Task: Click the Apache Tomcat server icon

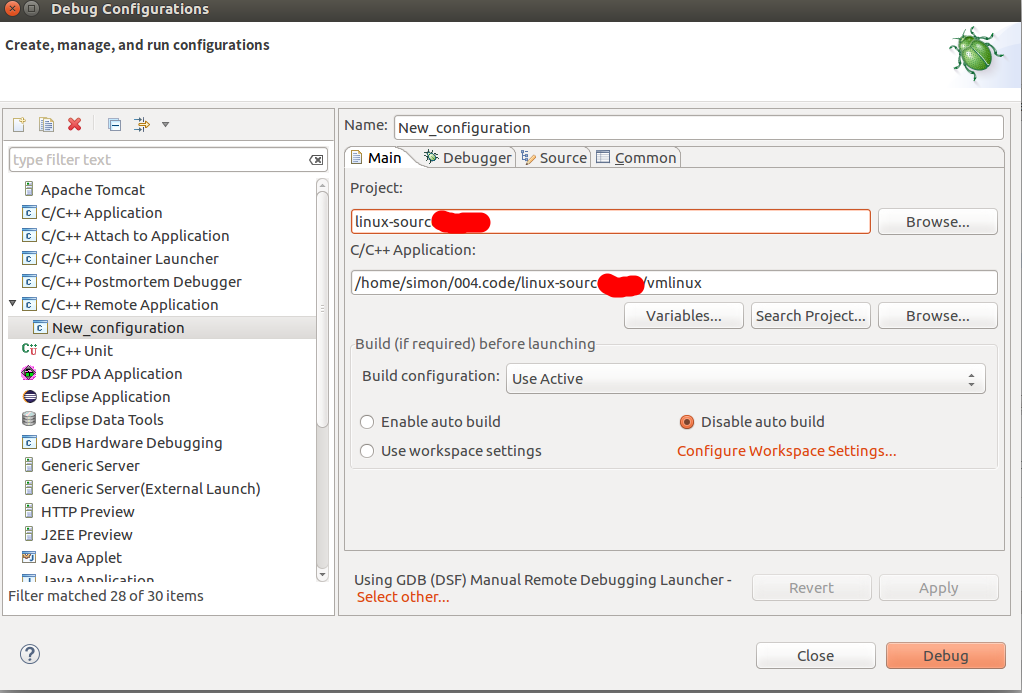Action: [29, 189]
